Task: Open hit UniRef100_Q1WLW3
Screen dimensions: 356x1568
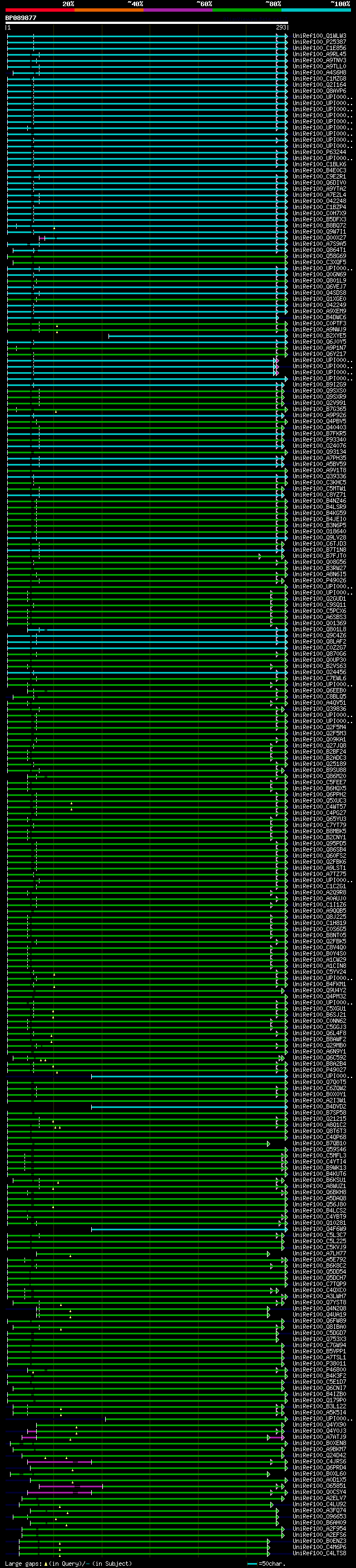Action: click(319, 36)
